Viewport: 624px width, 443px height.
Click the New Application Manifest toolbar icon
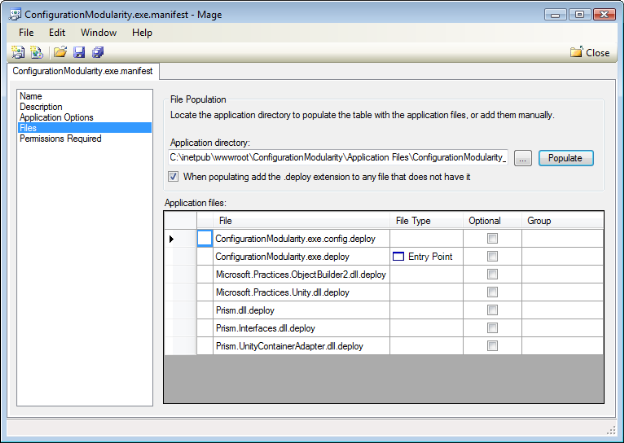18,52
